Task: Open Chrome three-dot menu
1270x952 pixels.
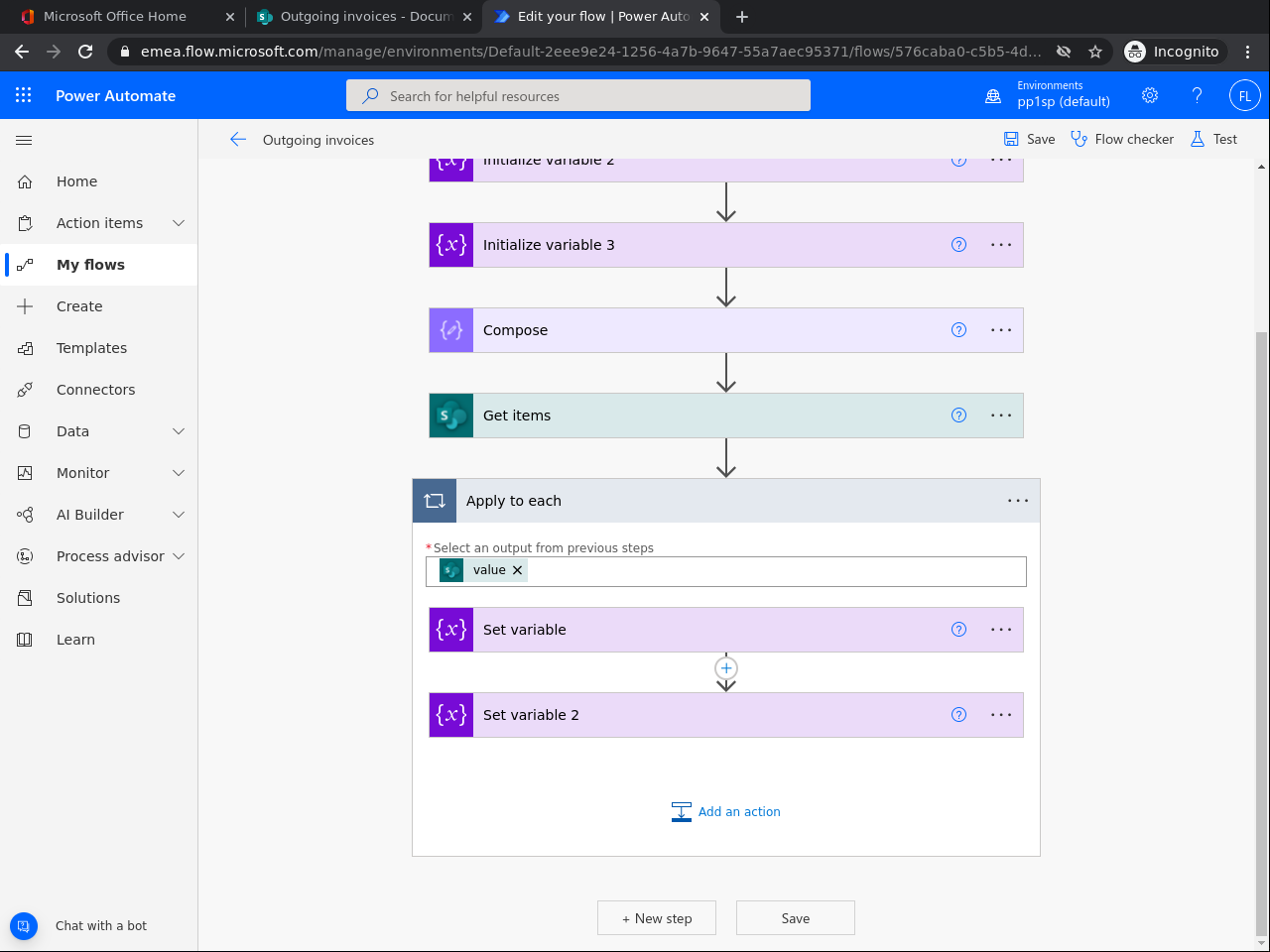Action: [1248, 52]
